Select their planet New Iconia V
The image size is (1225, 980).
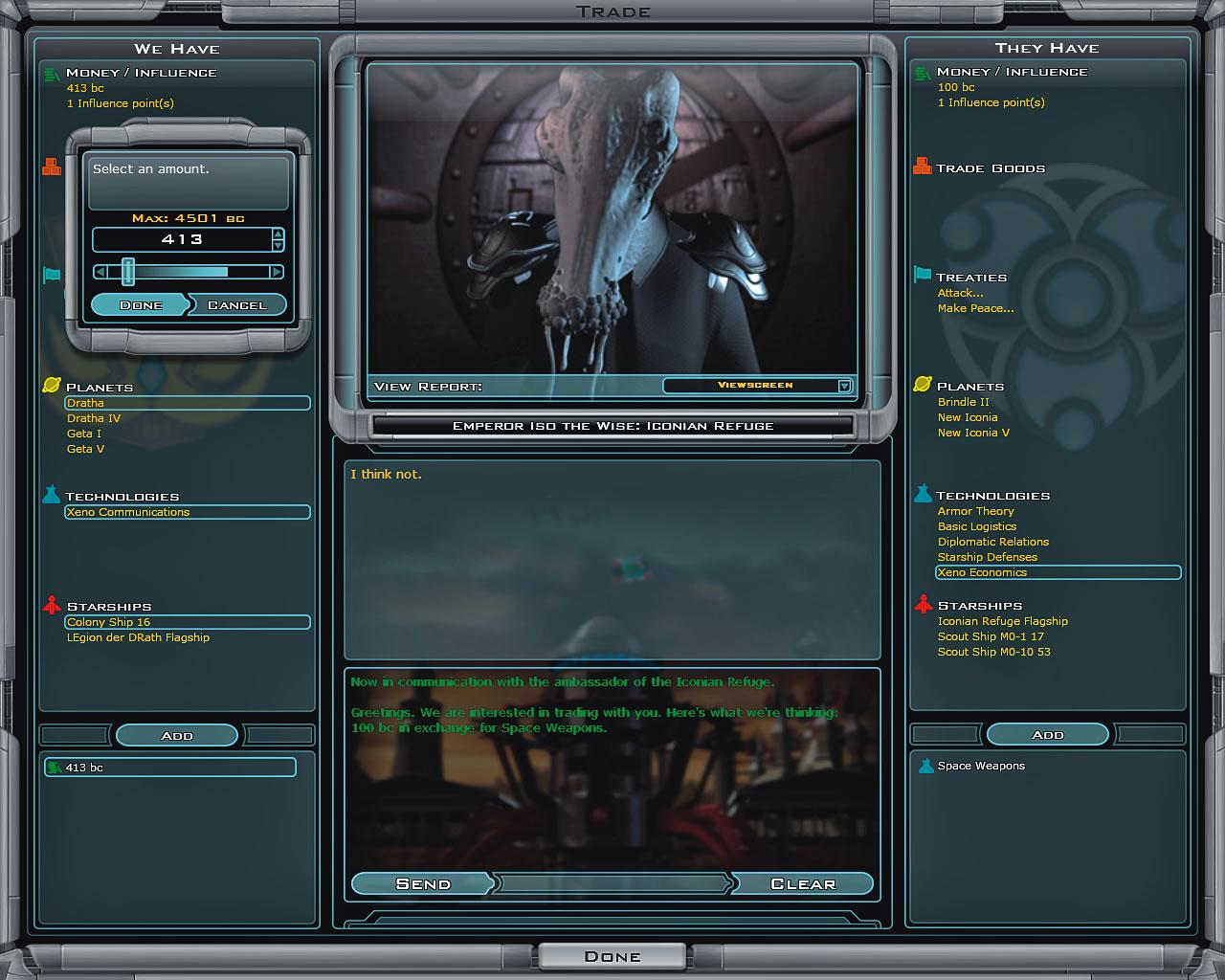pyautogui.click(x=974, y=433)
